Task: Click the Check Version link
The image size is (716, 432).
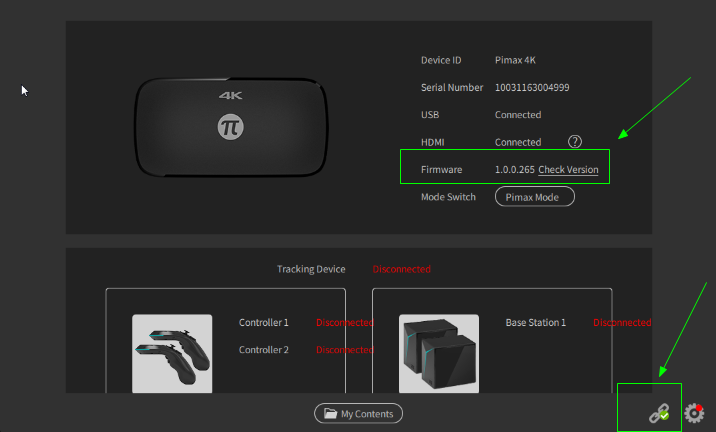Action: tap(568, 169)
